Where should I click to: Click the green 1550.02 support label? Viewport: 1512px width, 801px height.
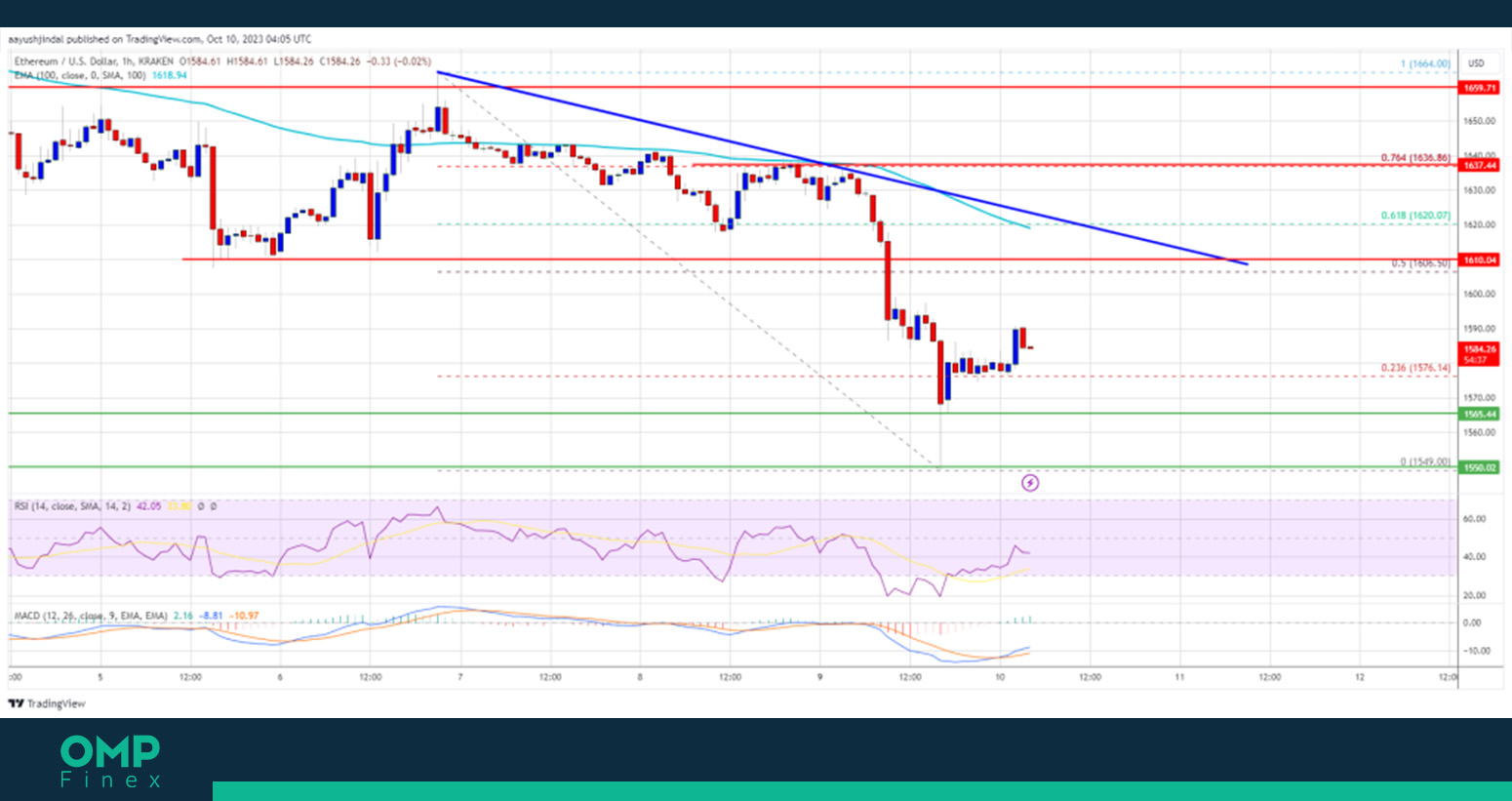[x=1479, y=467]
